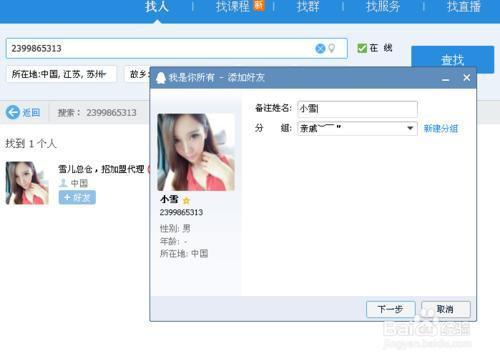This screenshot has width=500, height=361.
Task: Click the yellow star beside 小雪
Action: click(186, 200)
